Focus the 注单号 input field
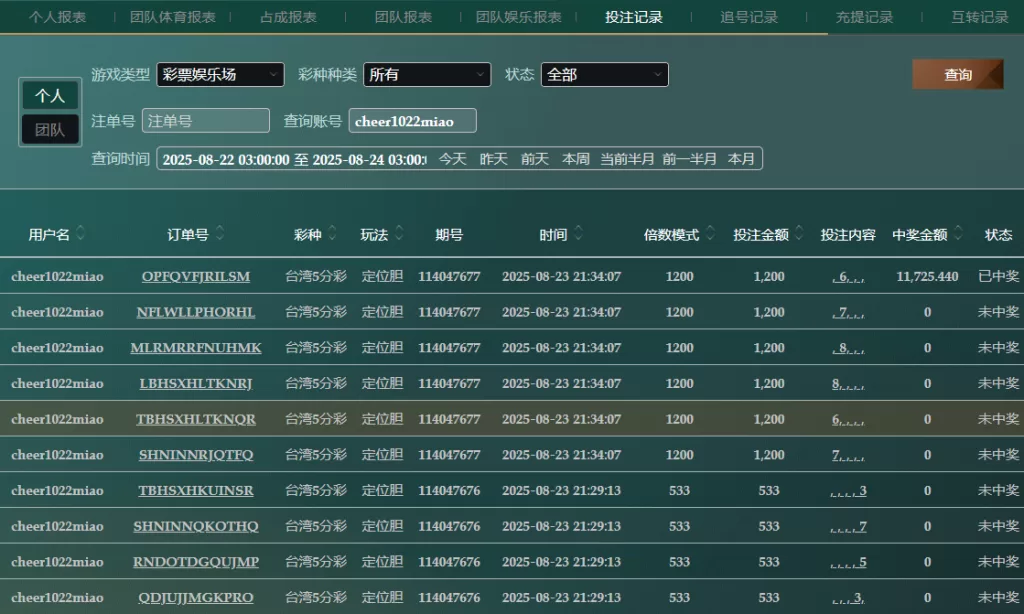 click(x=206, y=121)
